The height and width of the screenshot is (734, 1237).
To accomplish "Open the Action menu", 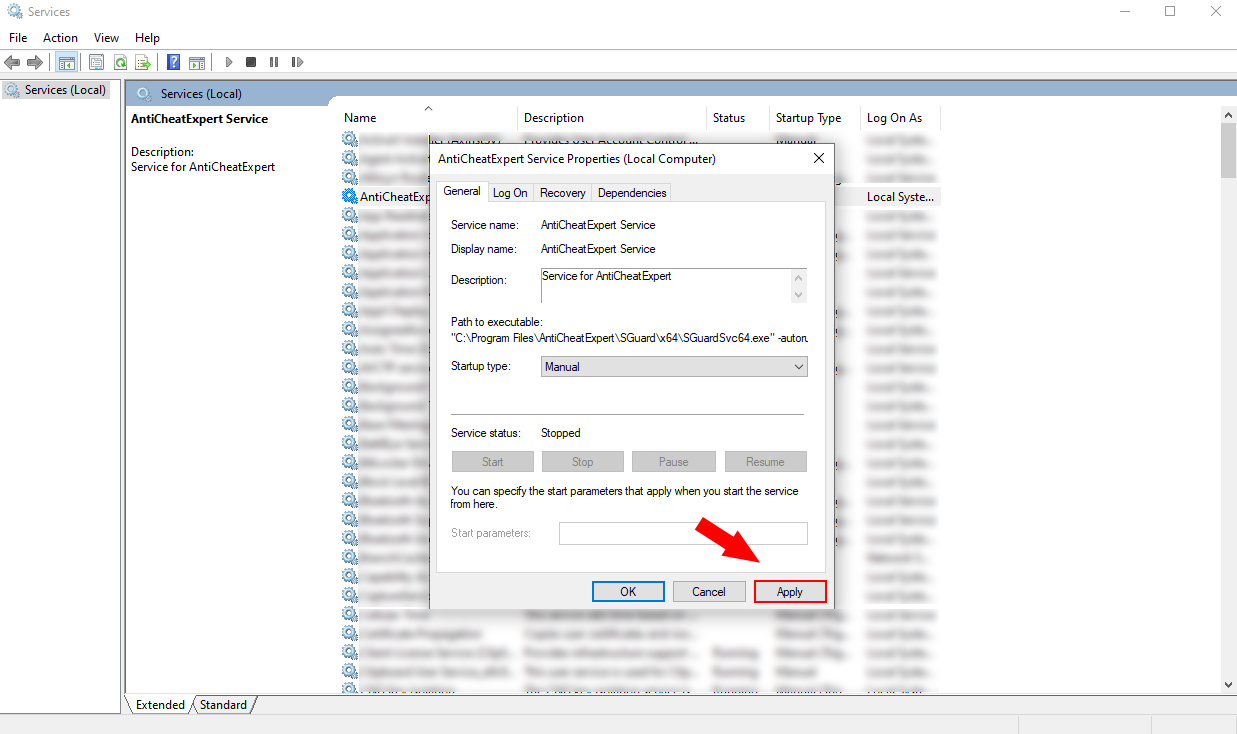I will (x=60, y=38).
